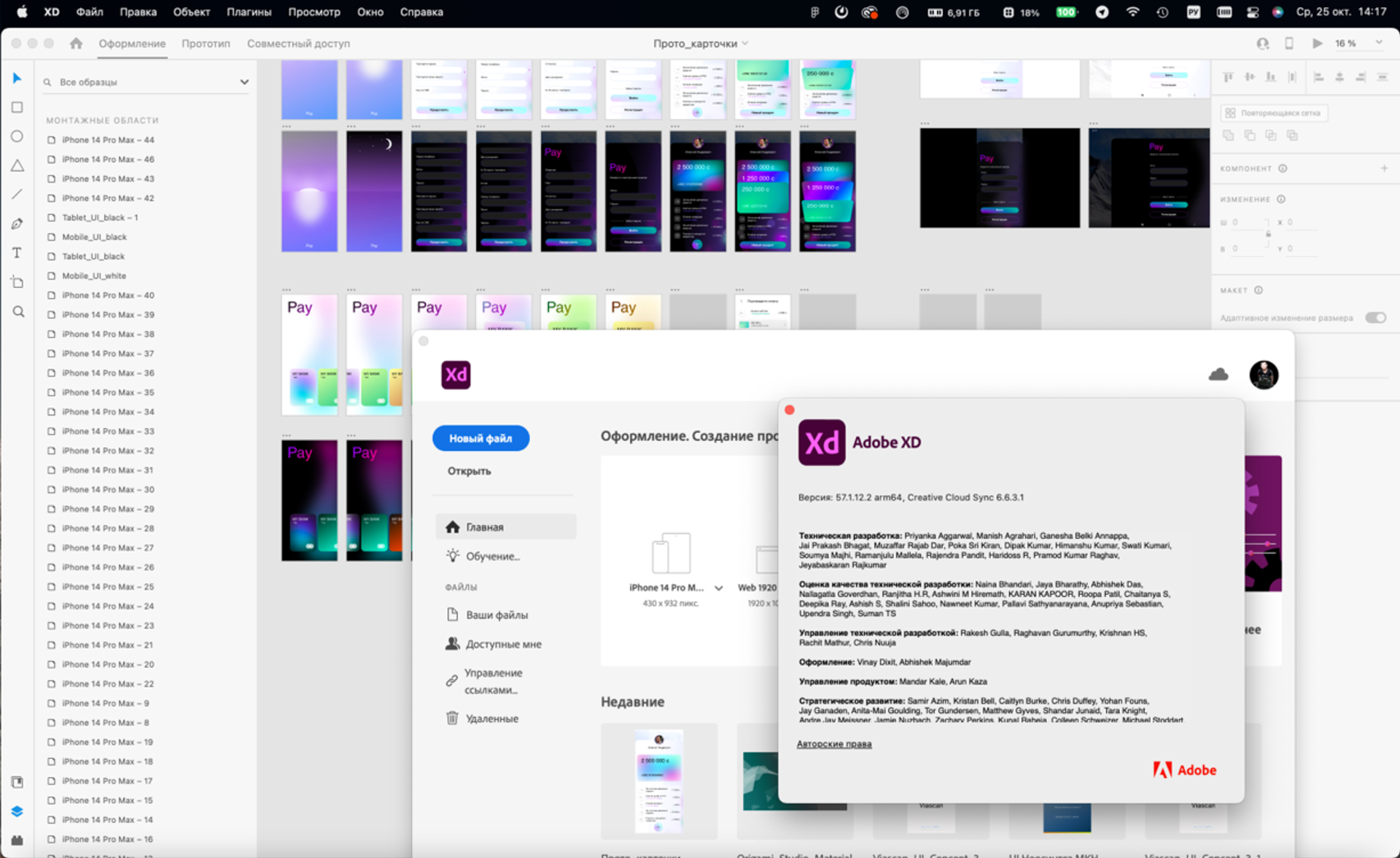Select the Select arrow tool

coord(17,78)
